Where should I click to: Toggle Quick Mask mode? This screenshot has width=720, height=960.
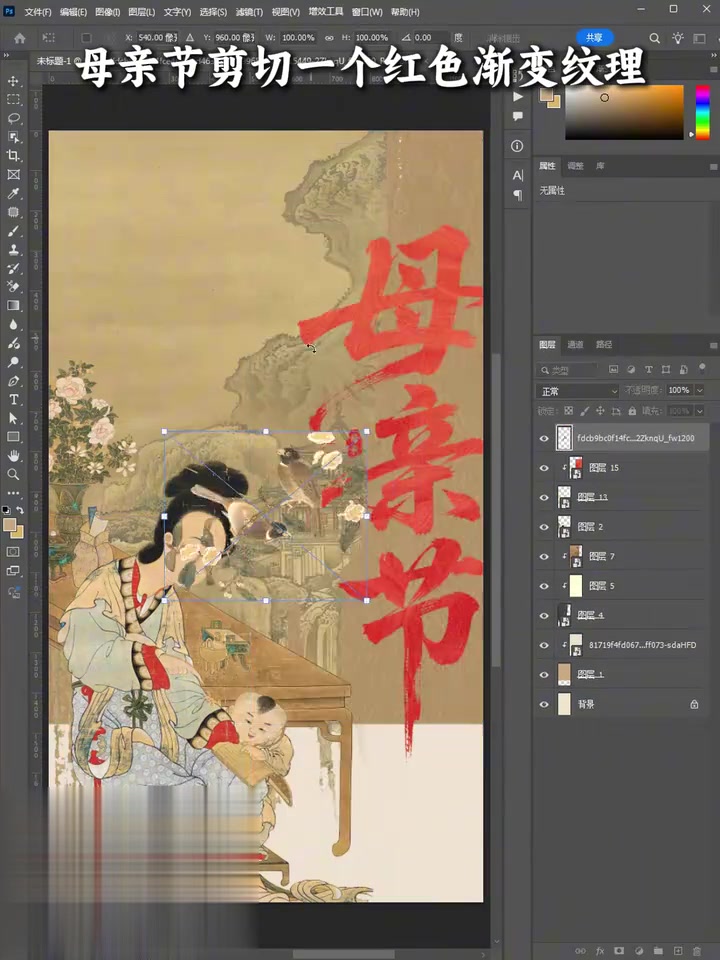(13, 551)
